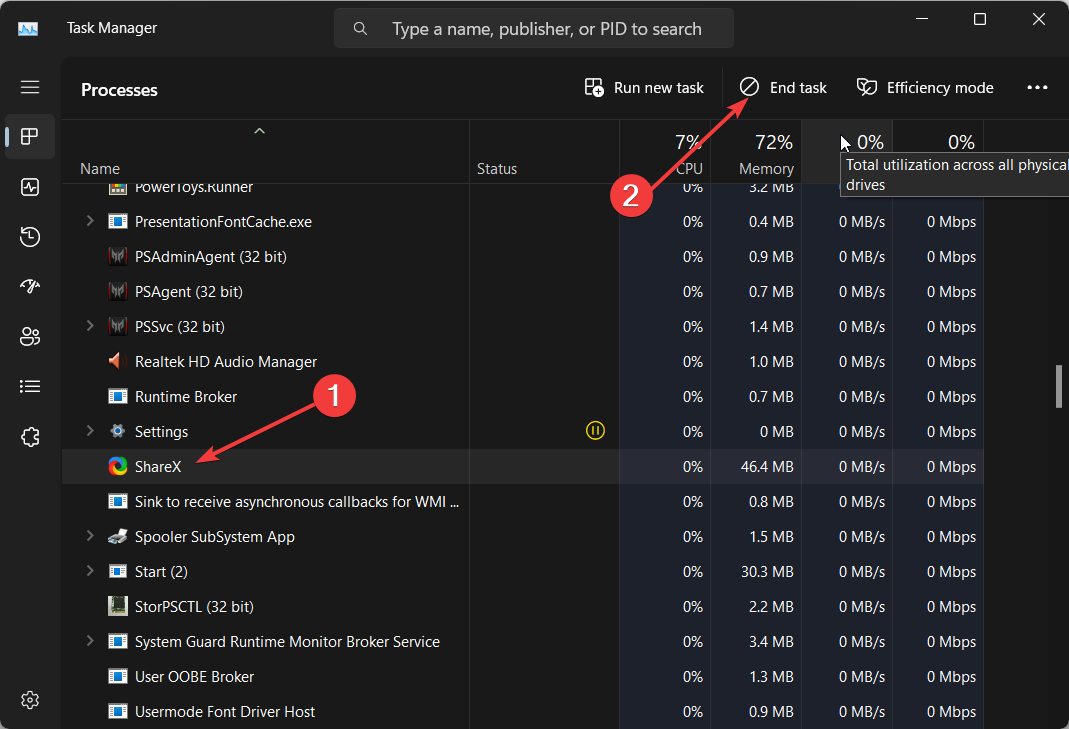Click the Spooler SubSystem App printer icon
The width and height of the screenshot is (1069, 729).
(x=118, y=537)
